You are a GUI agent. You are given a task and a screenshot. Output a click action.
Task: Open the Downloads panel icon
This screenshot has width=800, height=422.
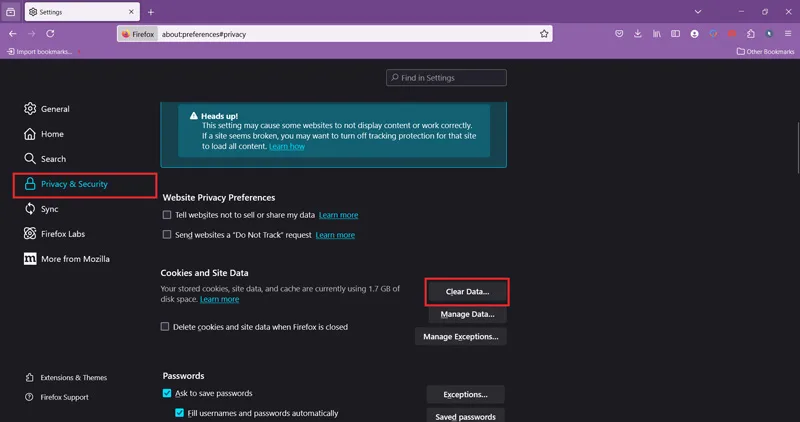(x=638, y=34)
